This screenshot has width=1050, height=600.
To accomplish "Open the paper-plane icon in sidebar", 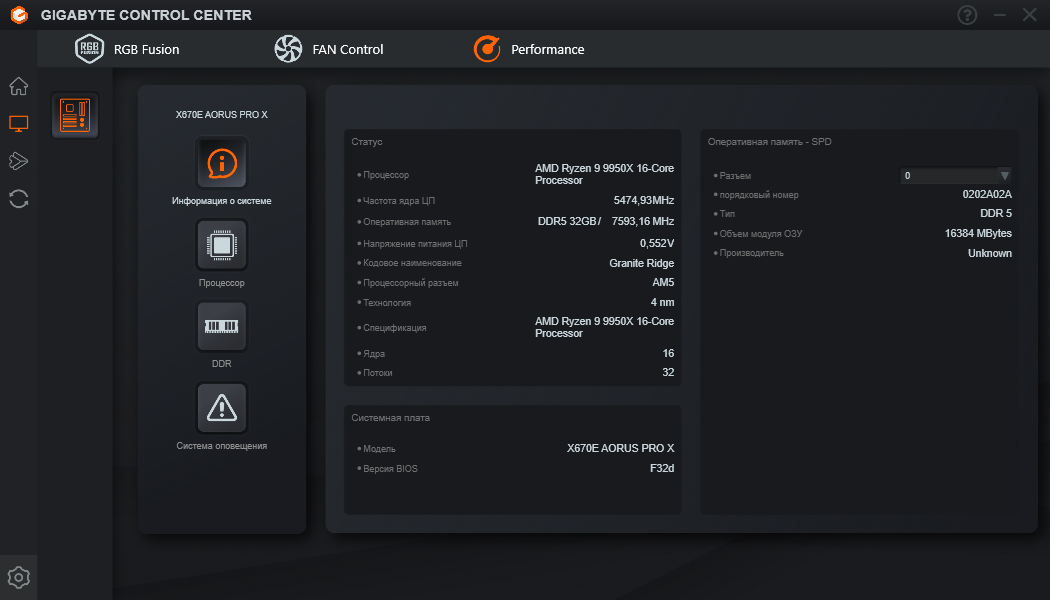I will point(19,161).
